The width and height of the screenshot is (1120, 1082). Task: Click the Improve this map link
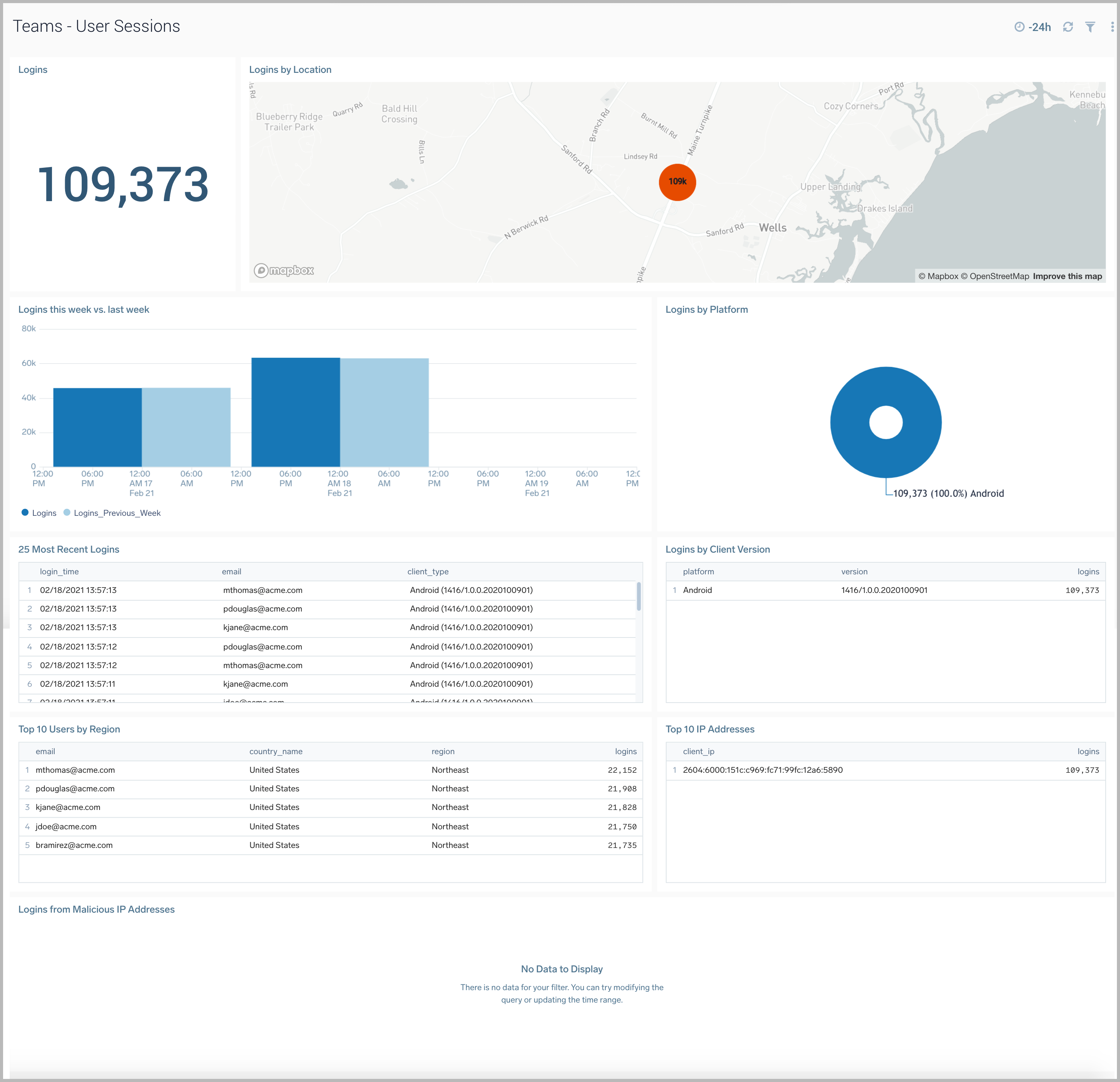click(x=1067, y=276)
